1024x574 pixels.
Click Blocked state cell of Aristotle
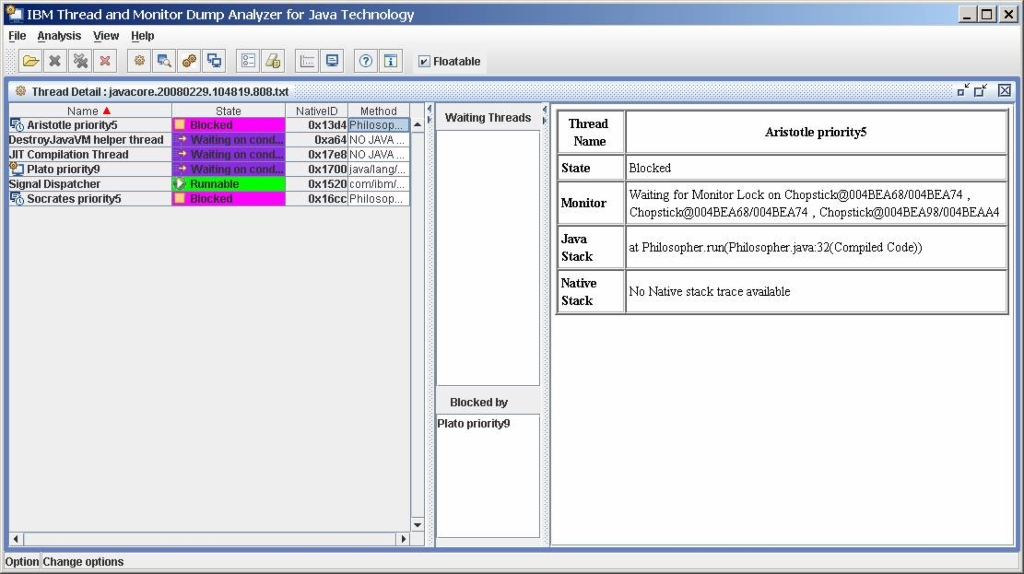(x=229, y=125)
